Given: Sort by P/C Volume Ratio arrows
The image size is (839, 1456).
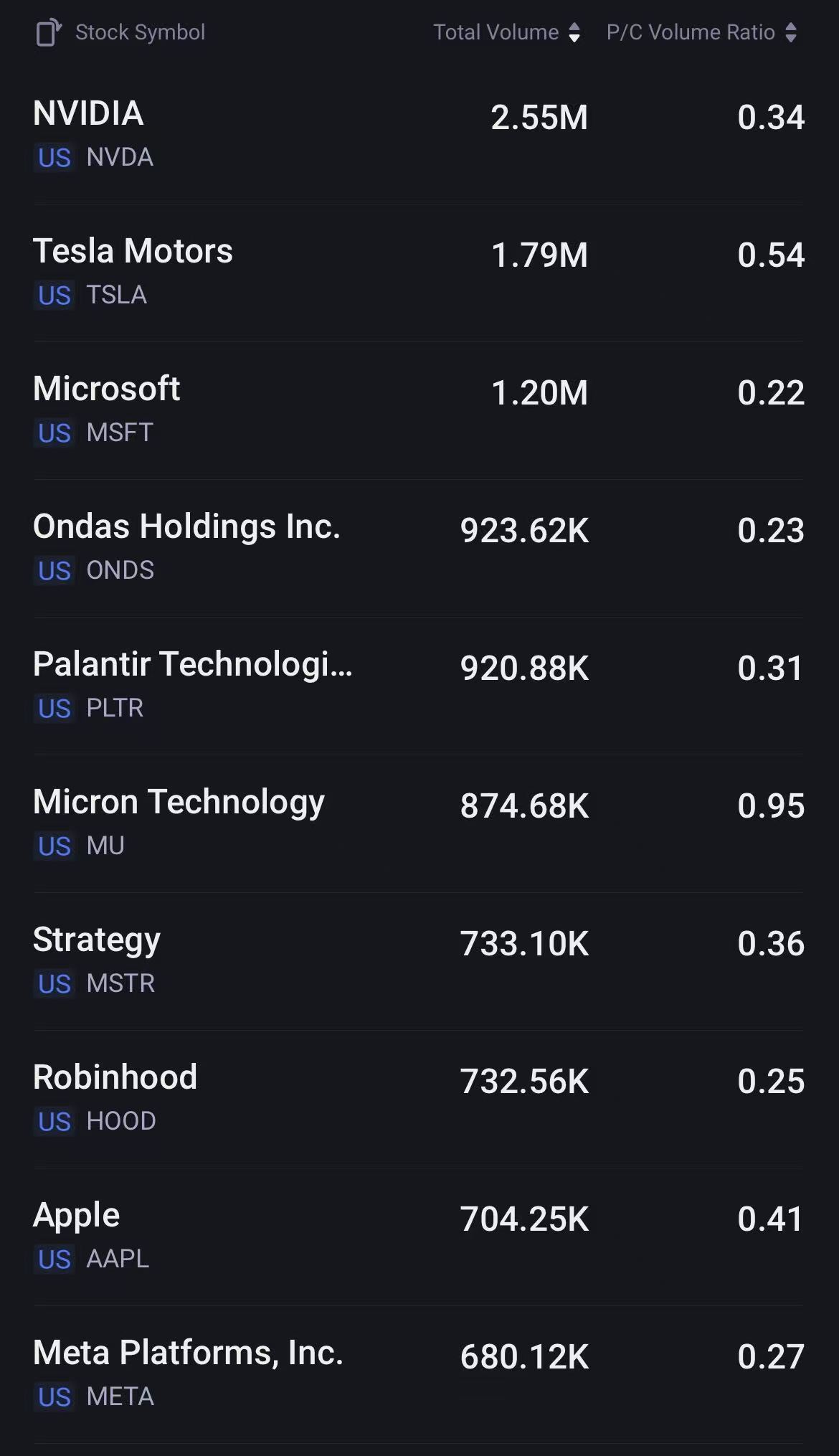Looking at the screenshot, I should 791,32.
